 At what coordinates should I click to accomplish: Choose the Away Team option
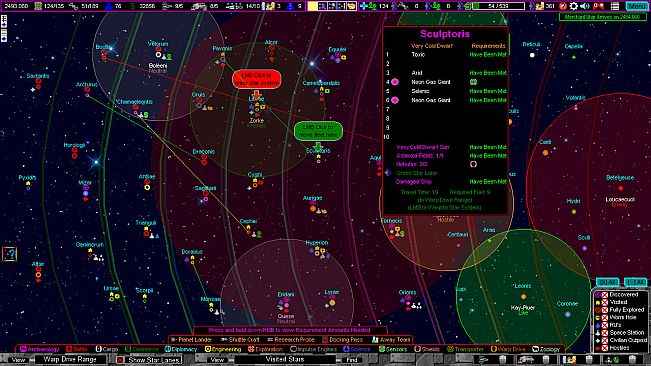click(x=391, y=340)
